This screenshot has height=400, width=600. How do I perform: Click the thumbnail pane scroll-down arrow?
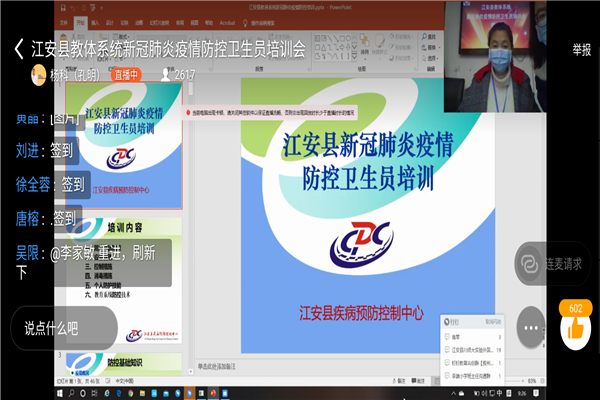191,371
